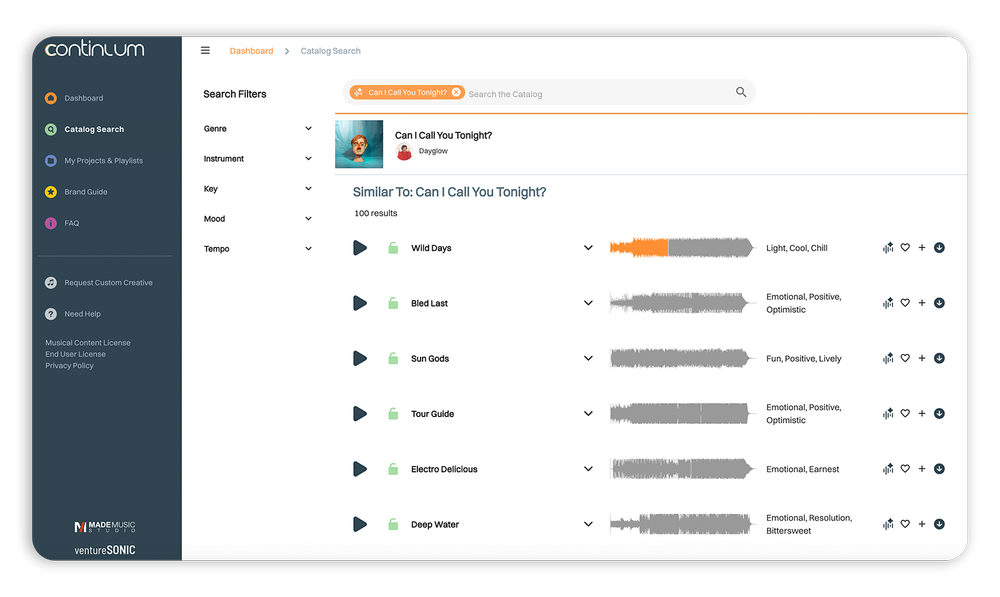Click the Dashboard breadcrumb link
Image resolution: width=1000 pixels, height=597 pixels.
click(x=251, y=51)
